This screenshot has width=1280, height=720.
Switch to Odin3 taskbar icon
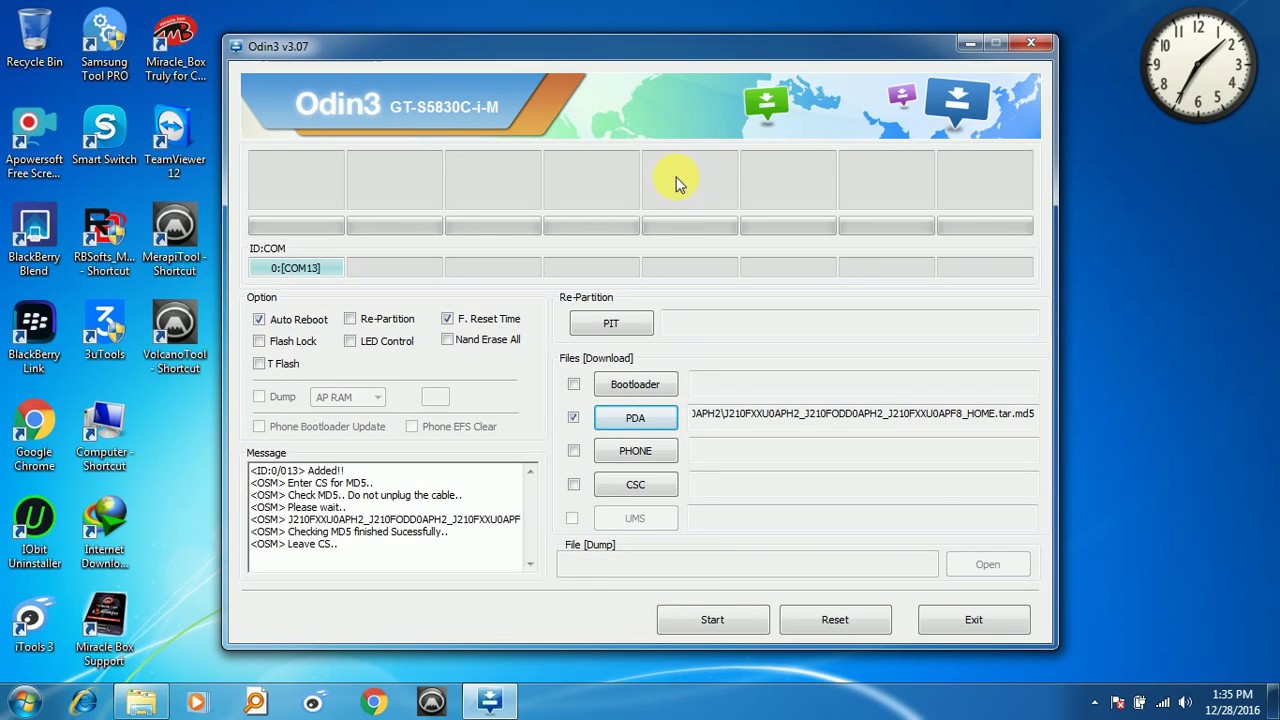(x=490, y=702)
